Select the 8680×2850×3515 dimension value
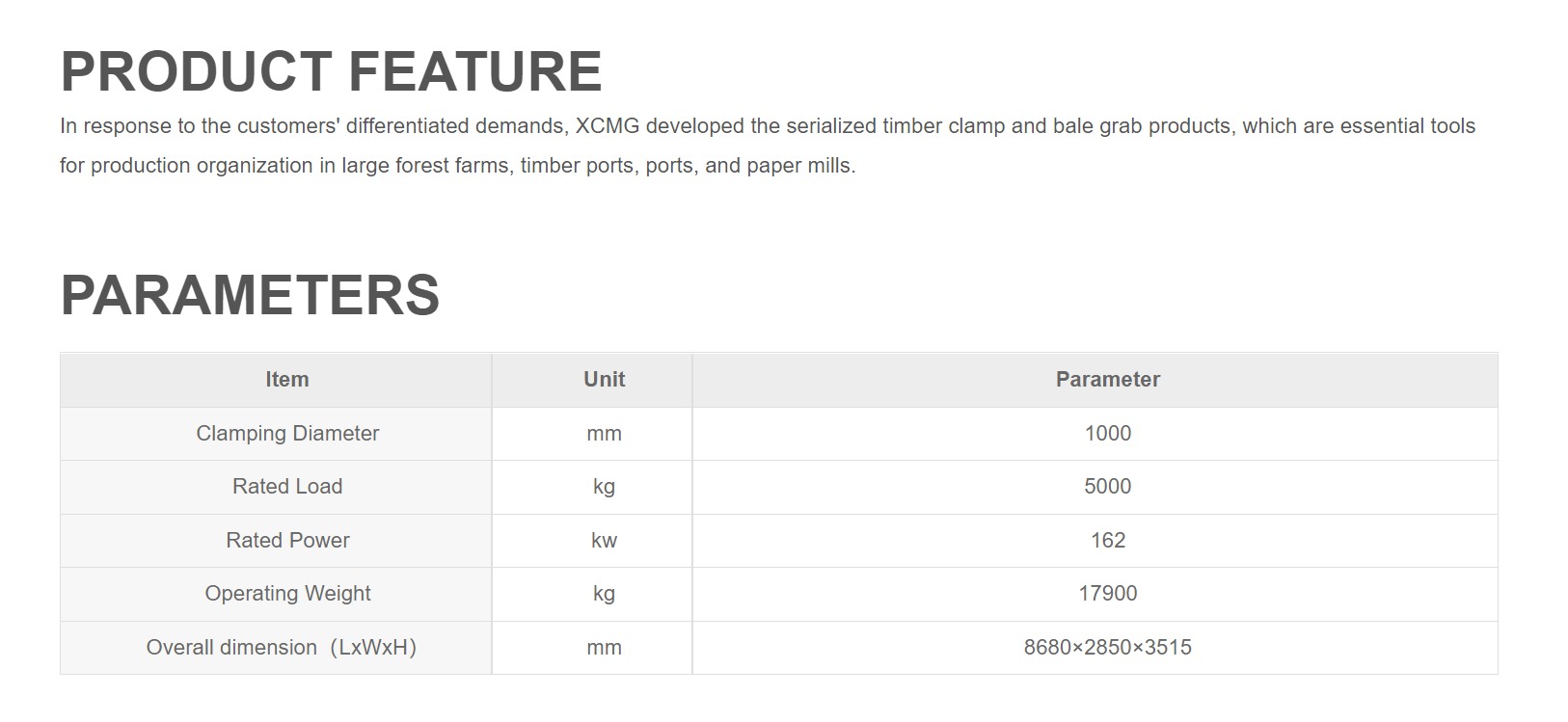1568x722 pixels. coord(1107,648)
